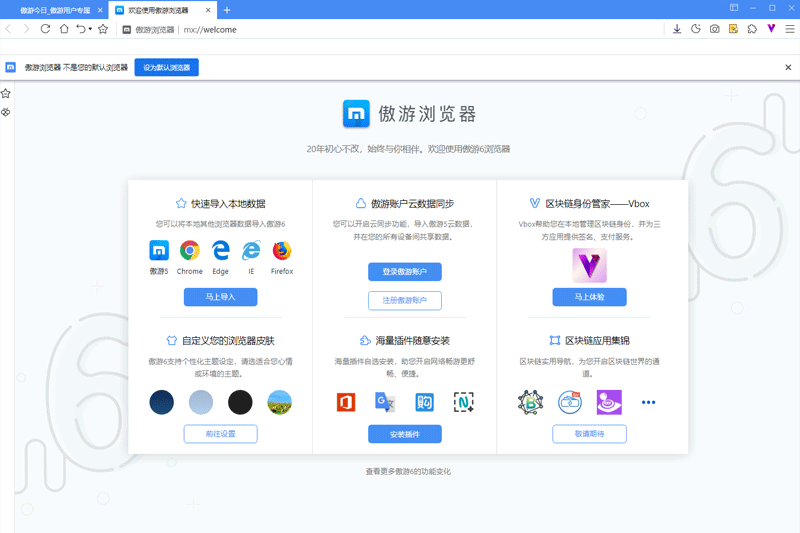Click 设为默认浏览器 button
The image size is (800, 533).
click(166, 67)
